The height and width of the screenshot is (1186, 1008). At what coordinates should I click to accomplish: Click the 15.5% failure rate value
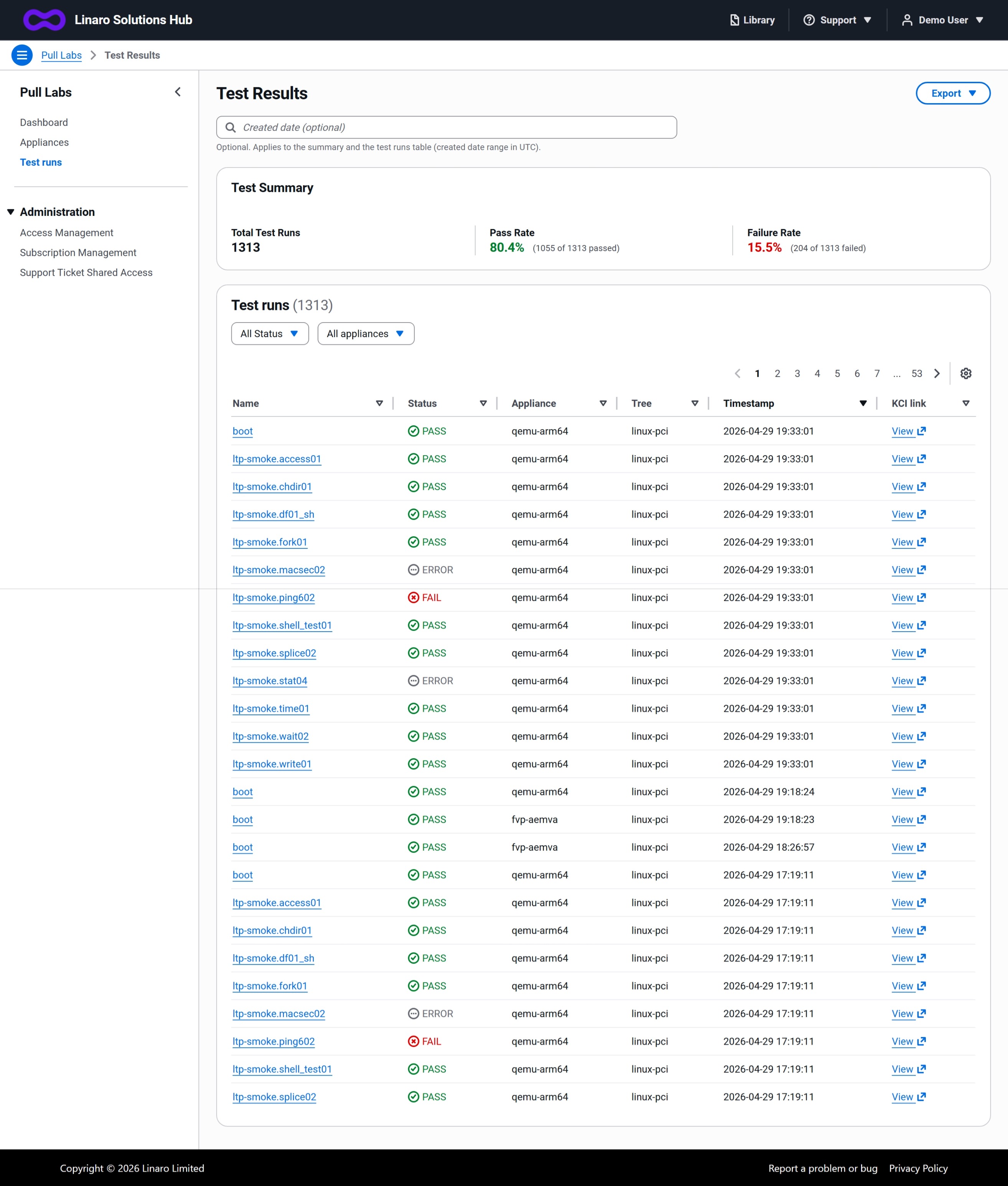coord(764,247)
